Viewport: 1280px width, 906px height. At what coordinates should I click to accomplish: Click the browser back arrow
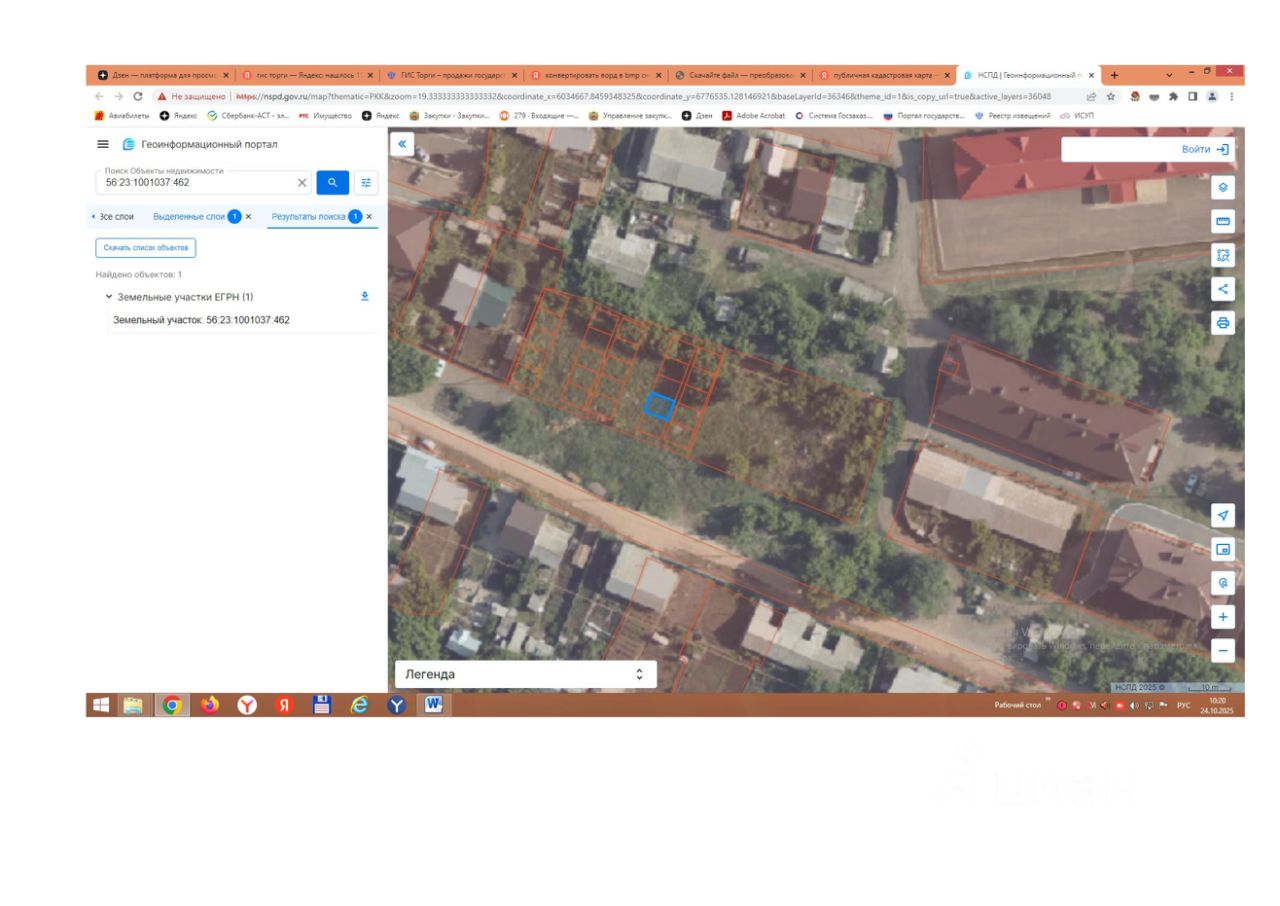99,97
